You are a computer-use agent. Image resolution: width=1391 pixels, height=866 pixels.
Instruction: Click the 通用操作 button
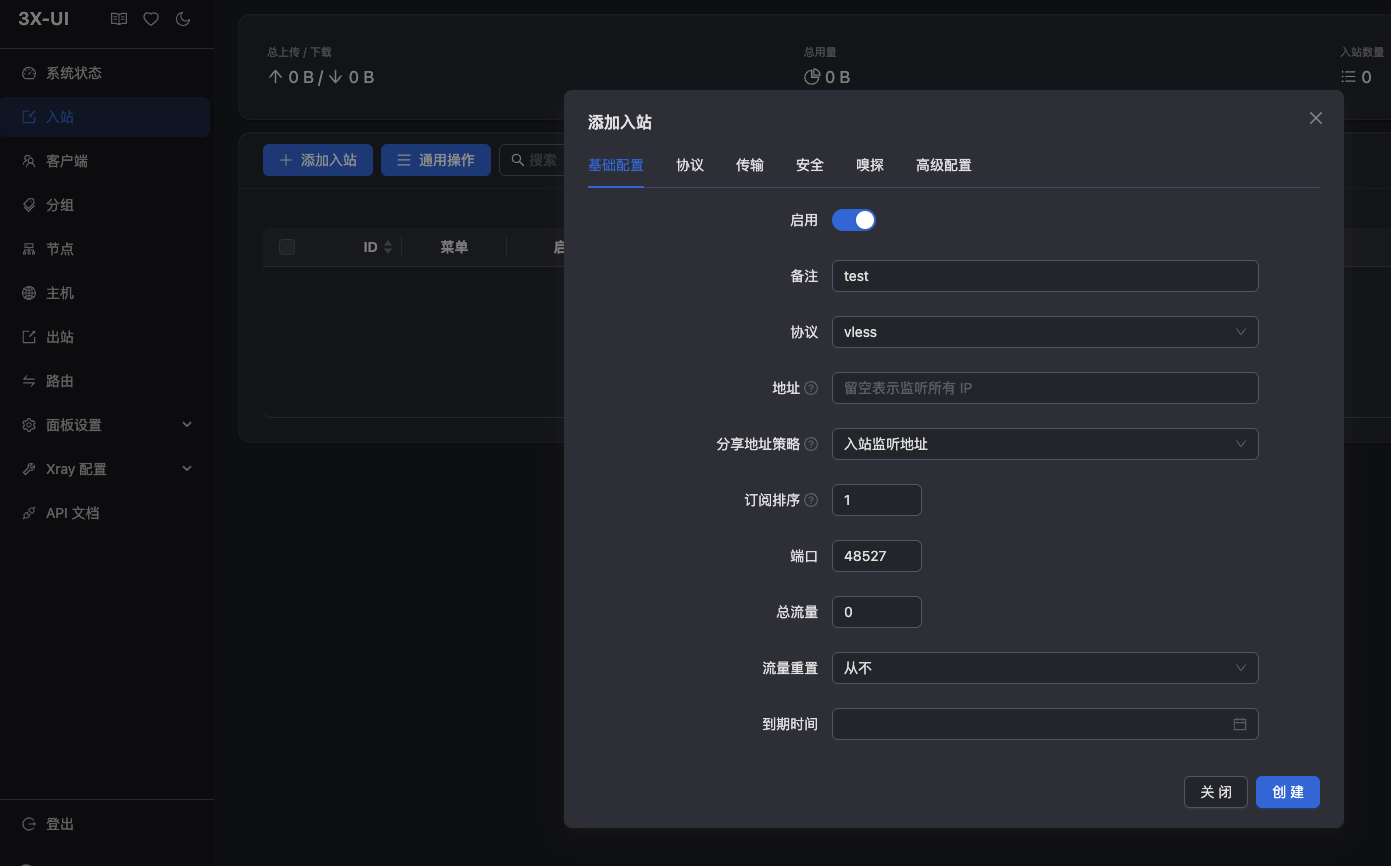(436, 160)
